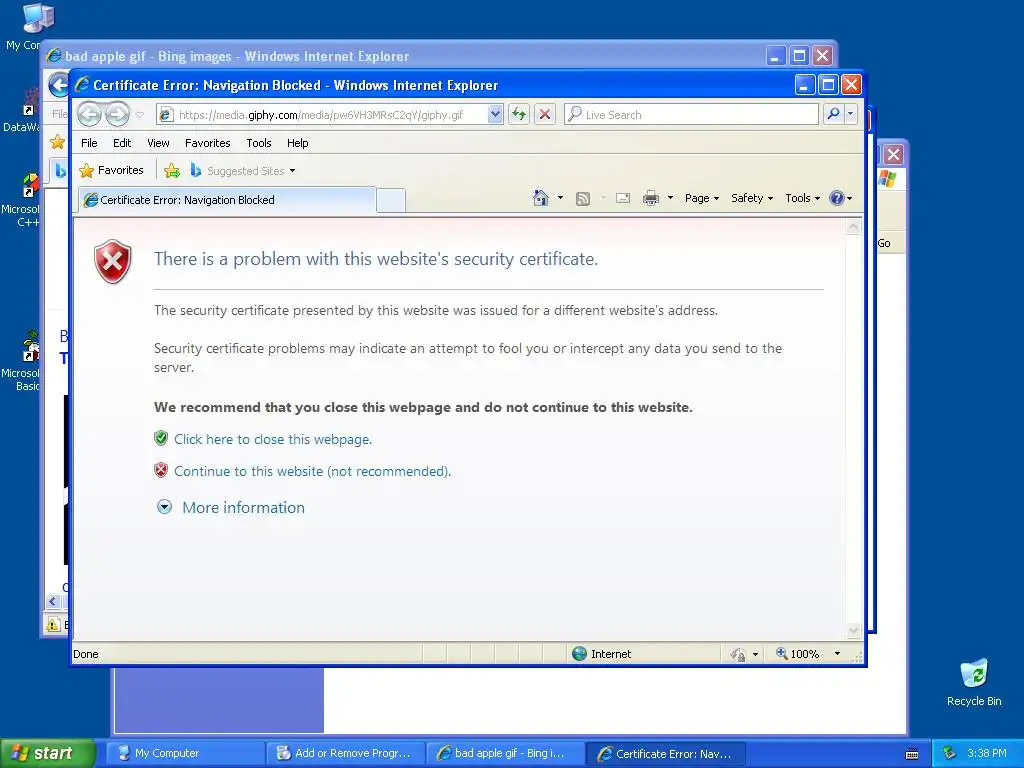Open the Help menu
The image size is (1024, 768).
(298, 143)
